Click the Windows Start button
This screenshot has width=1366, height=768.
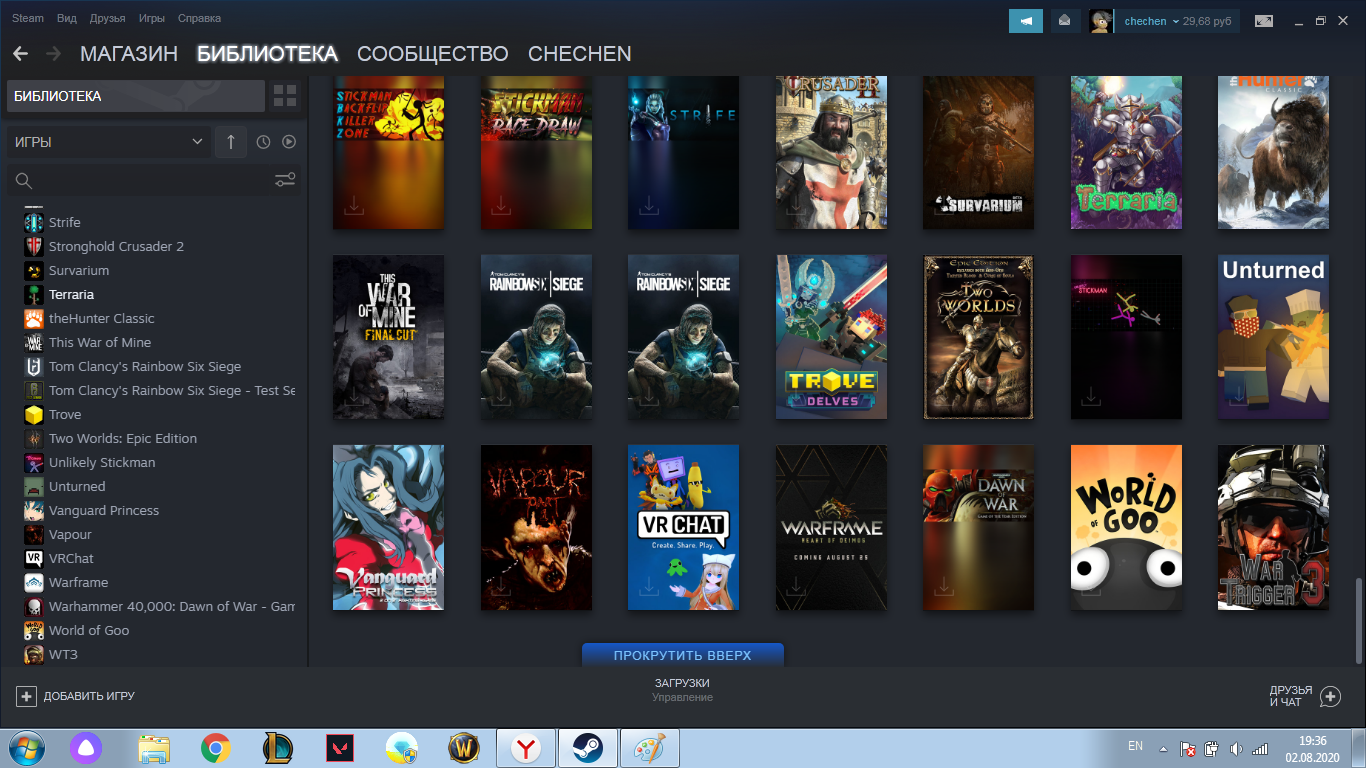tap(26, 748)
